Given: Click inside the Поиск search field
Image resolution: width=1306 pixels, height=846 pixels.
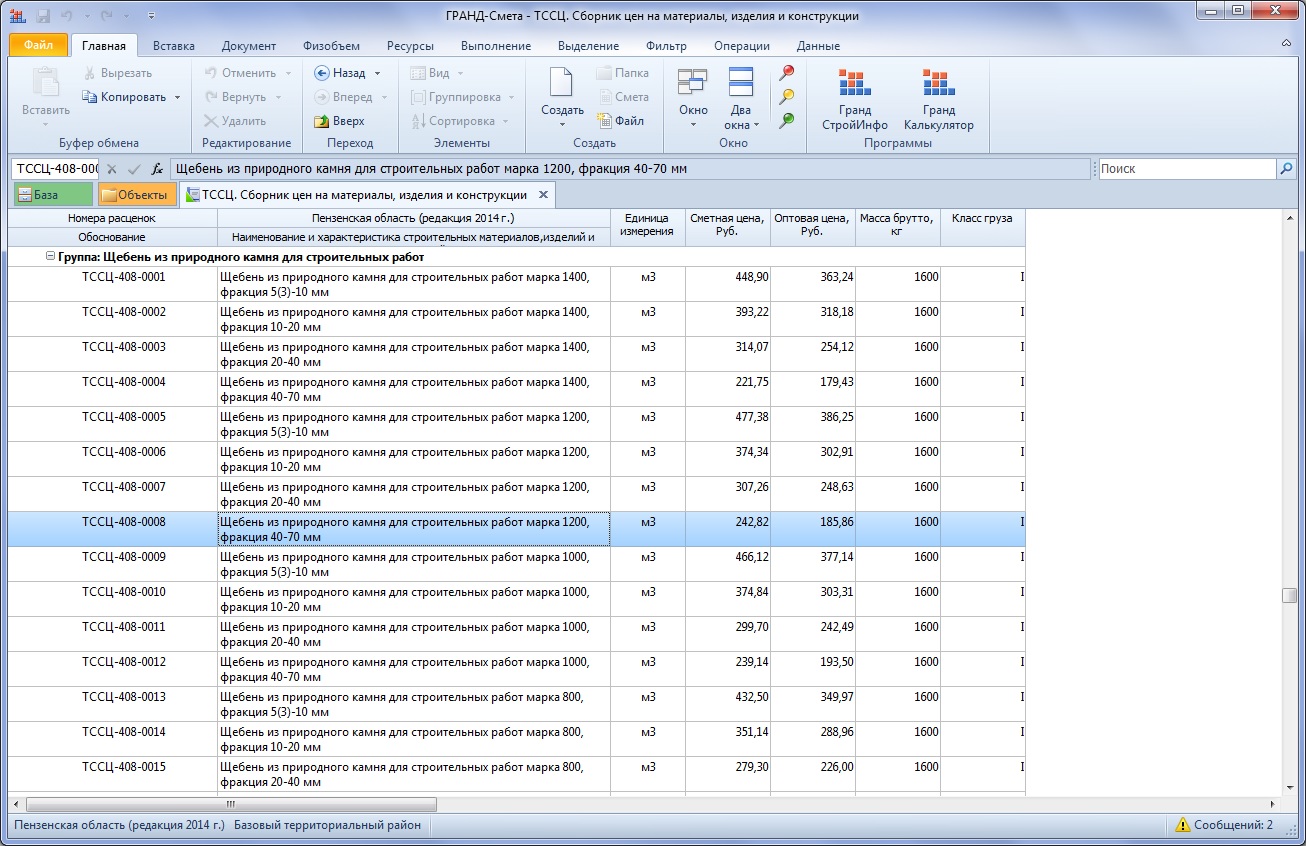Looking at the screenshot, I should point(1186,169).
